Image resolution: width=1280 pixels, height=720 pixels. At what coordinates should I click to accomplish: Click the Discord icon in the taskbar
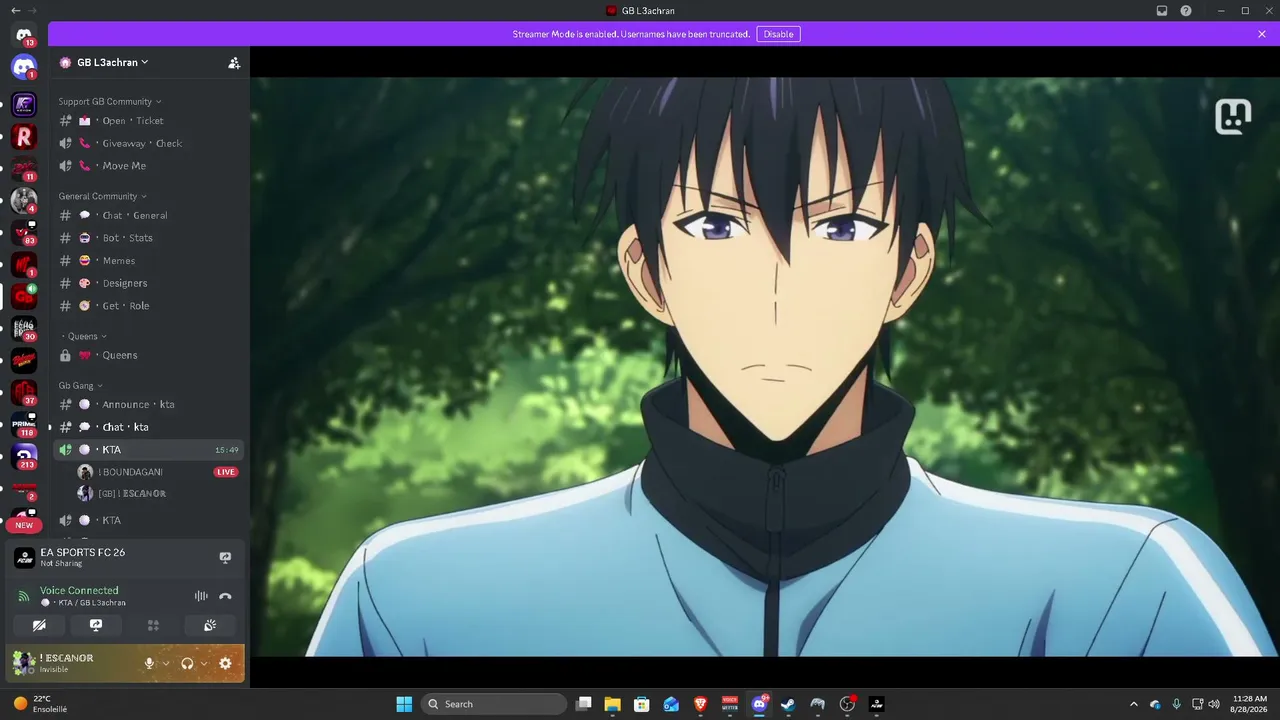point(759,704)
